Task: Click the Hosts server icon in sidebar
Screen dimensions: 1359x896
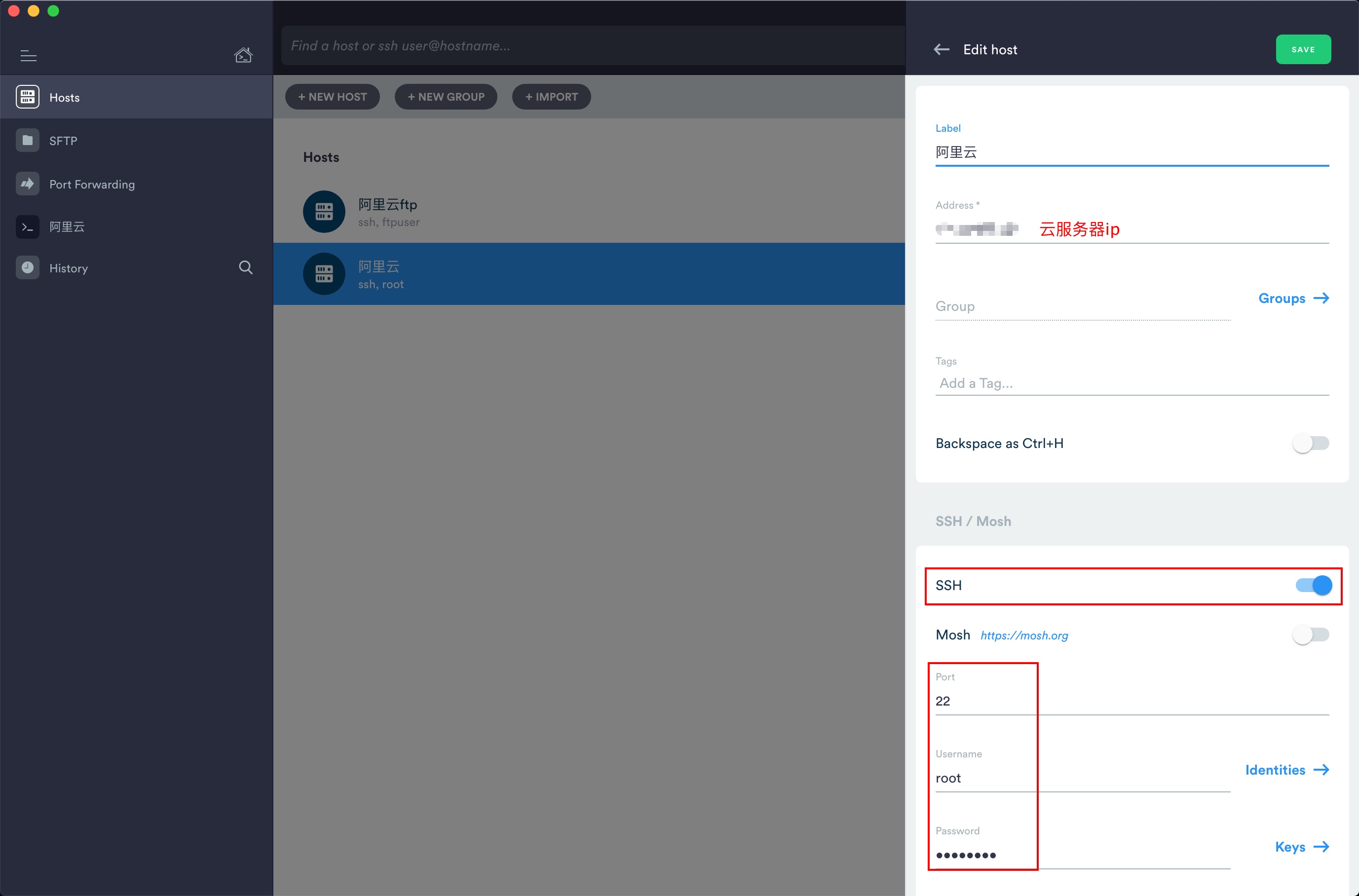Action: pos(28,97)
